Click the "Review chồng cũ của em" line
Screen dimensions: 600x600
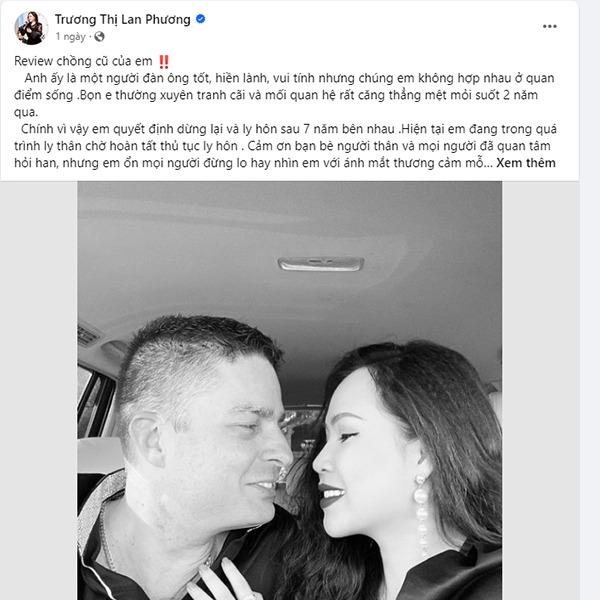tap(83, 61)
